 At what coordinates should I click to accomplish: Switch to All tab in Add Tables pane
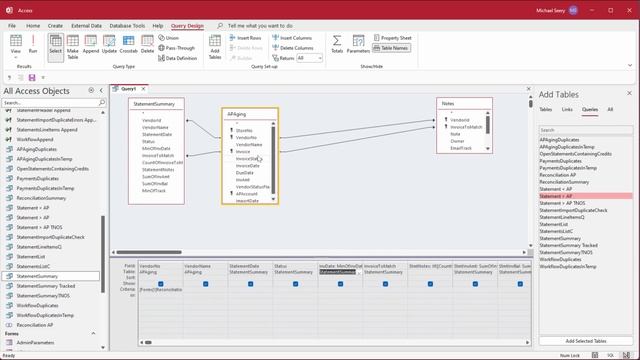pos(610,109)
